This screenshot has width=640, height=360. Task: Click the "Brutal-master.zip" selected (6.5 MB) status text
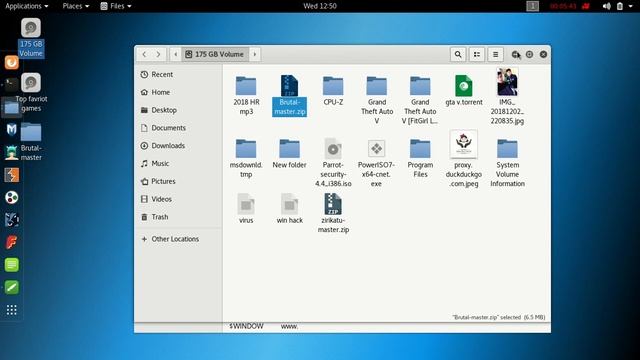pyautogui.click(x=498, y=317)
